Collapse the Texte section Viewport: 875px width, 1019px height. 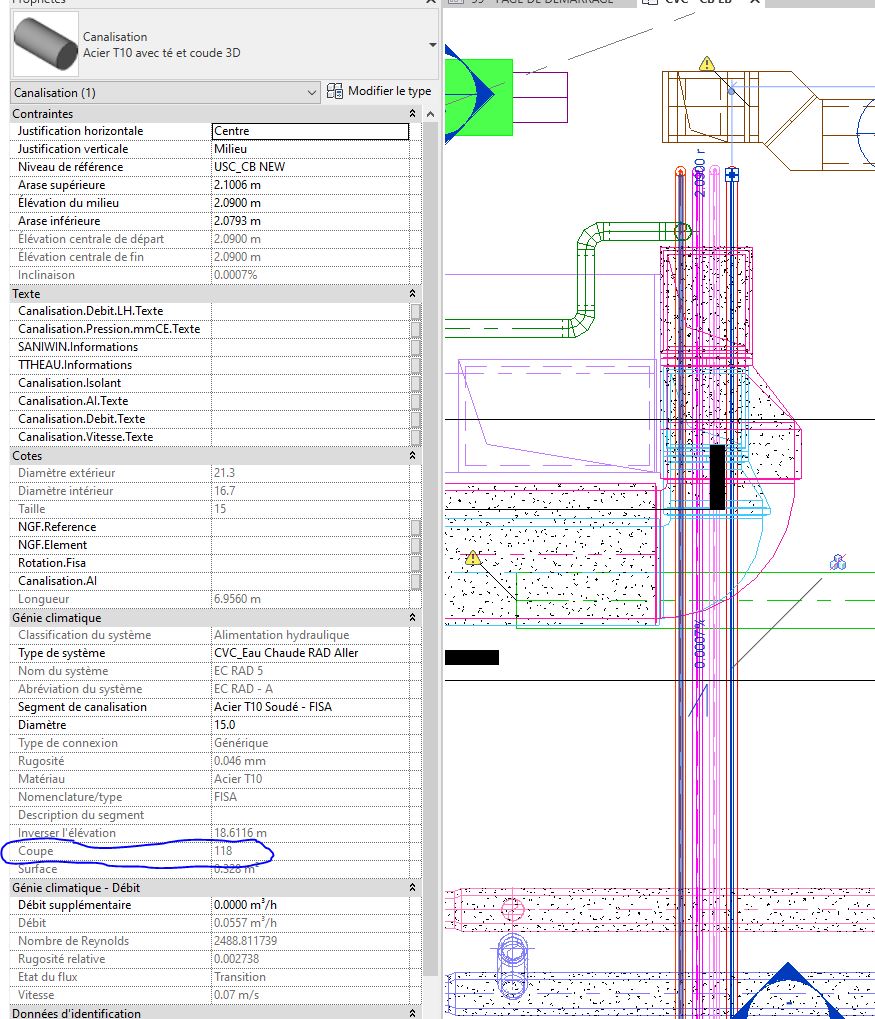(x=413, y=294)
